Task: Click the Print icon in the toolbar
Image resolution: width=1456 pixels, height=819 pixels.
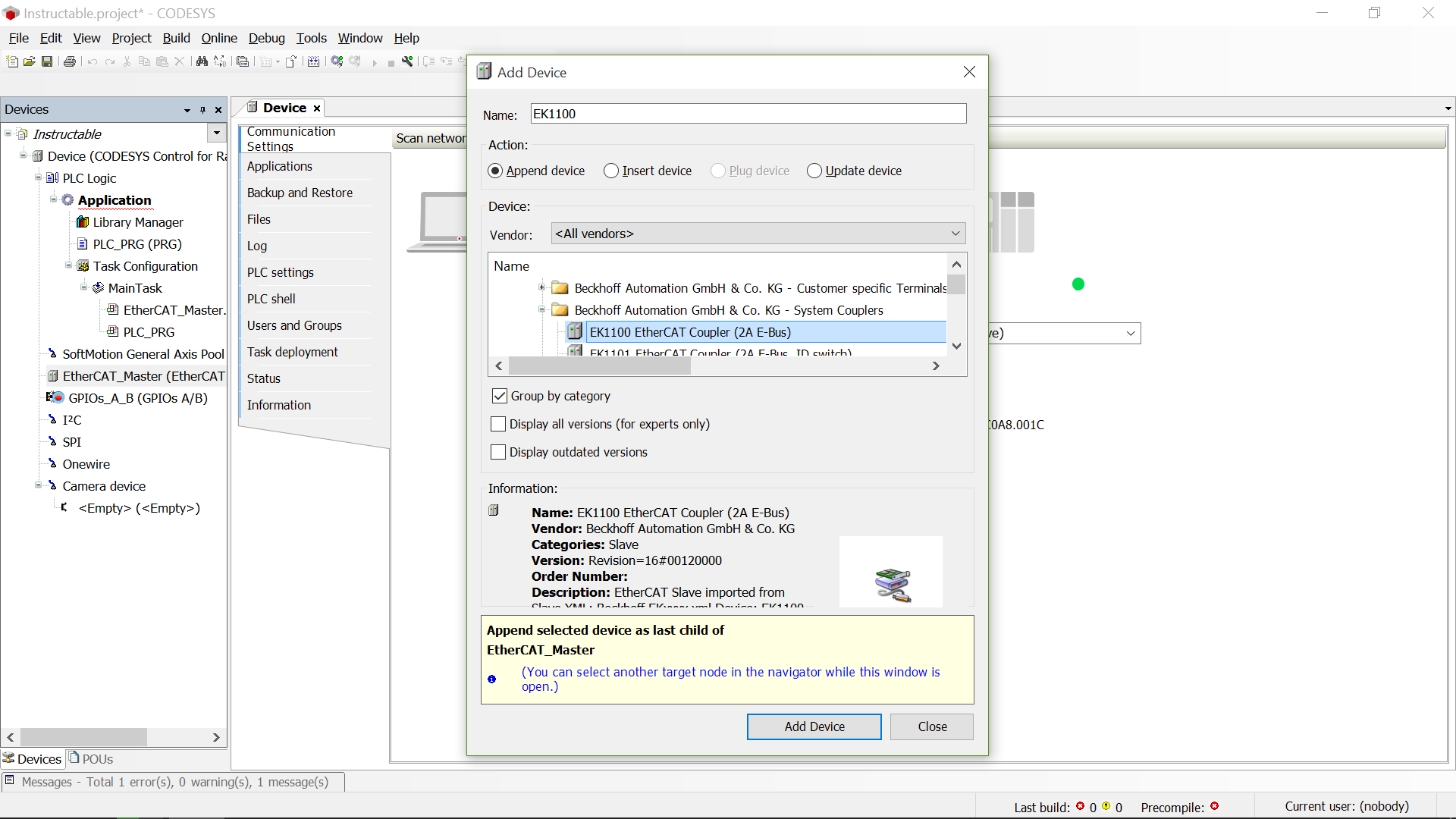Action: click(70, 62)
